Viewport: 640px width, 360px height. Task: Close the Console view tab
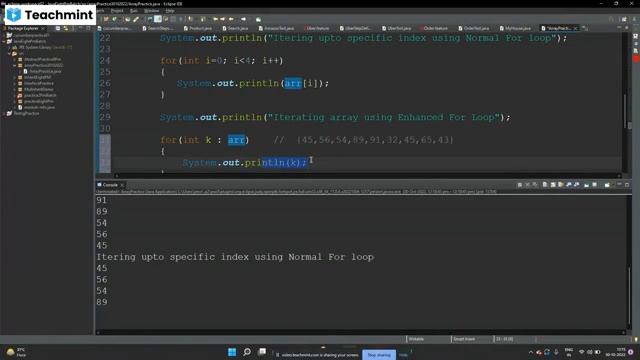click(x=122, y=185)
